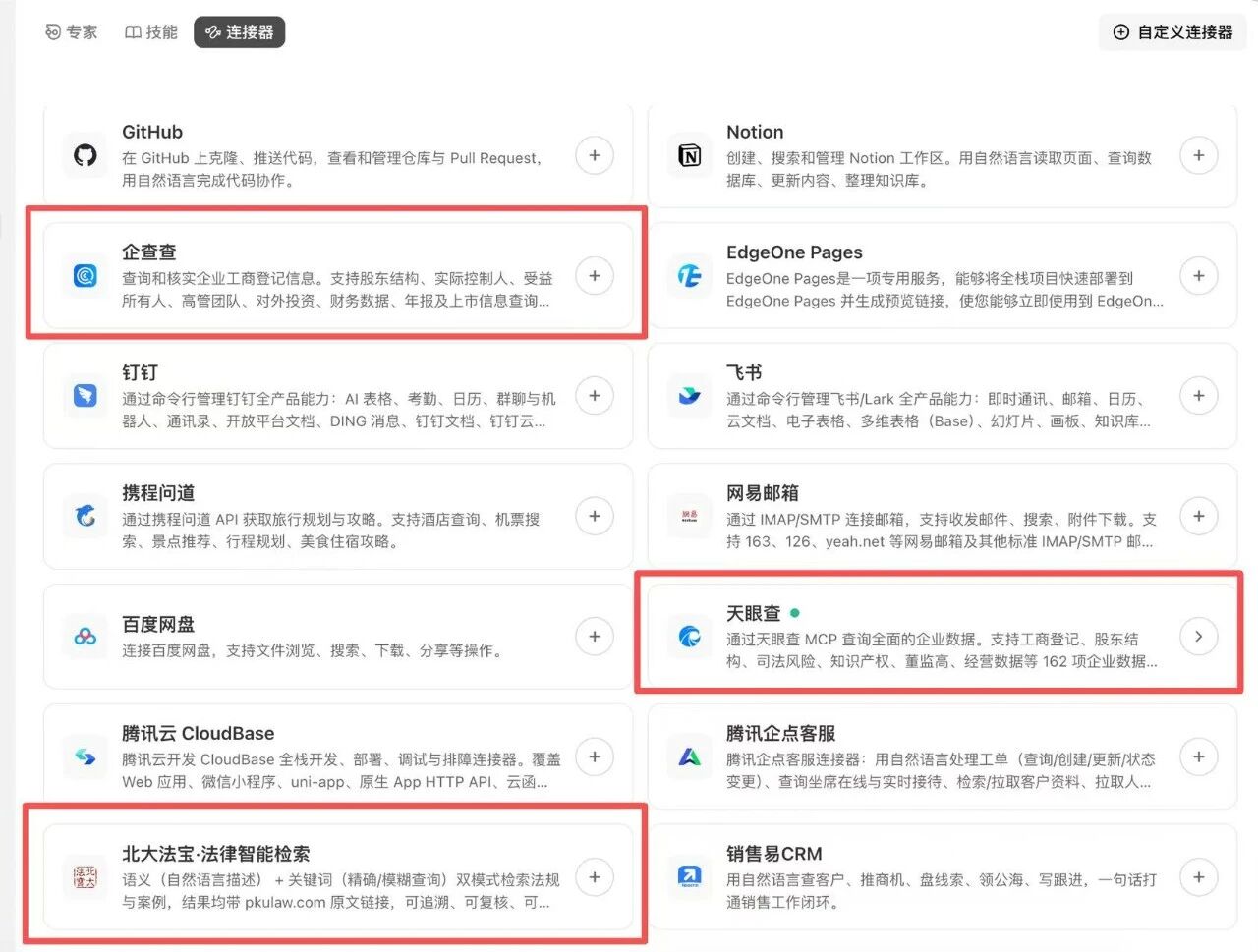Add the GitHub connector
Viewport: 1258px width, 952px height.
coord(595,155)
